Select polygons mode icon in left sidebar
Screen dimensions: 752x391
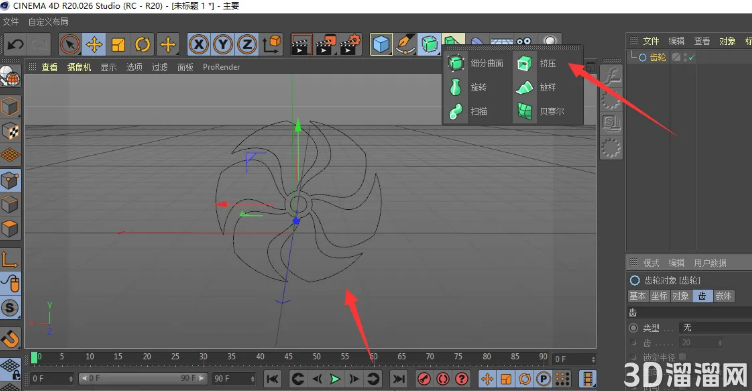10,229
